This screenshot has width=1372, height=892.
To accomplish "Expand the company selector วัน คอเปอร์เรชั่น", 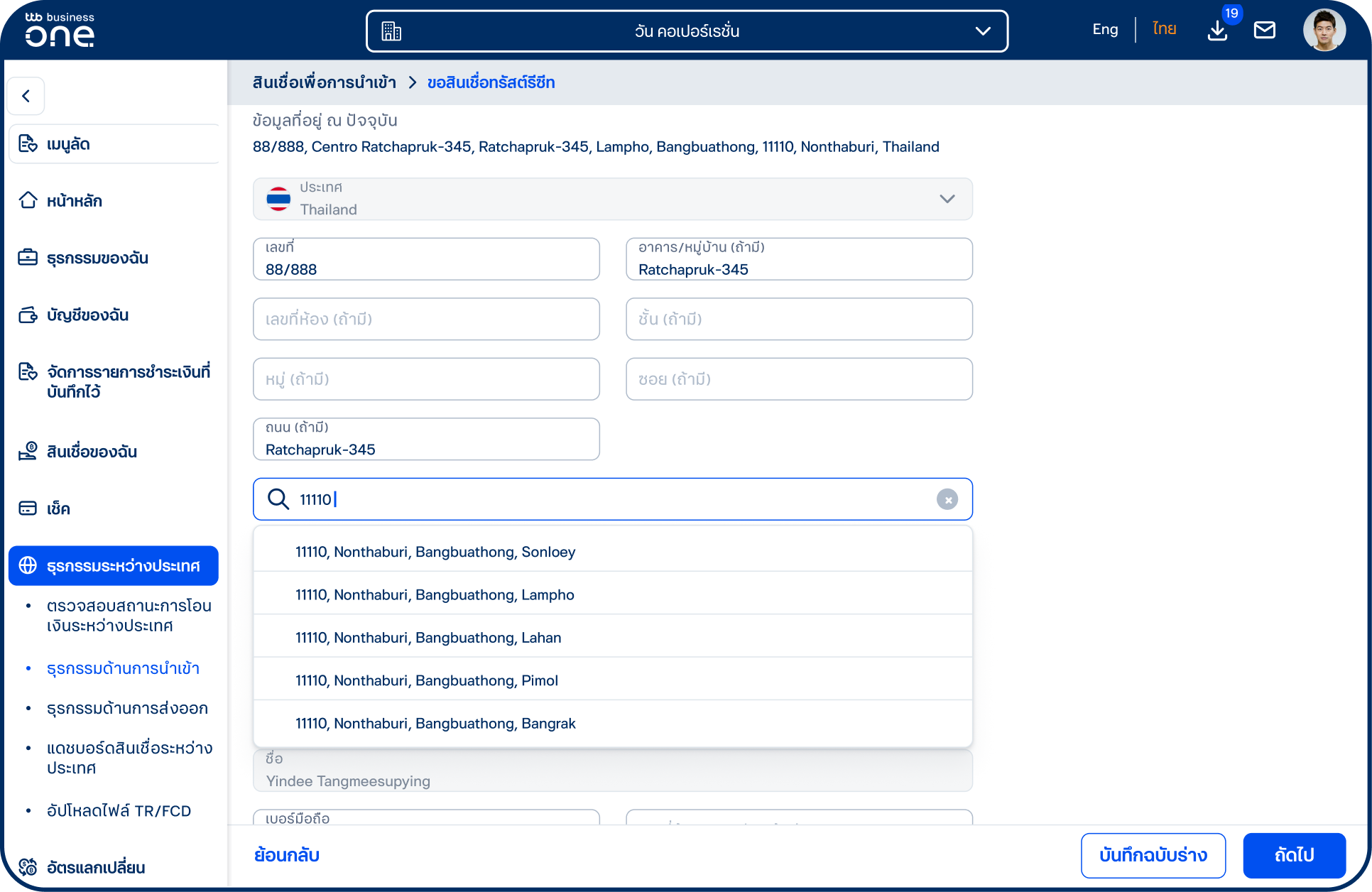I will coord(687,31).
